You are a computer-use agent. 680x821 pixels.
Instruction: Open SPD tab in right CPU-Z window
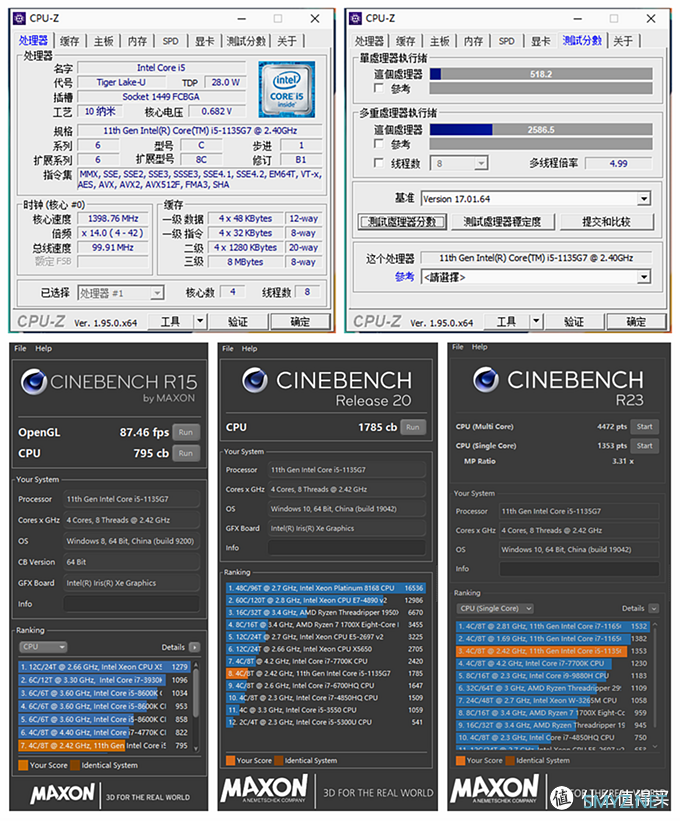click(506, 41)
